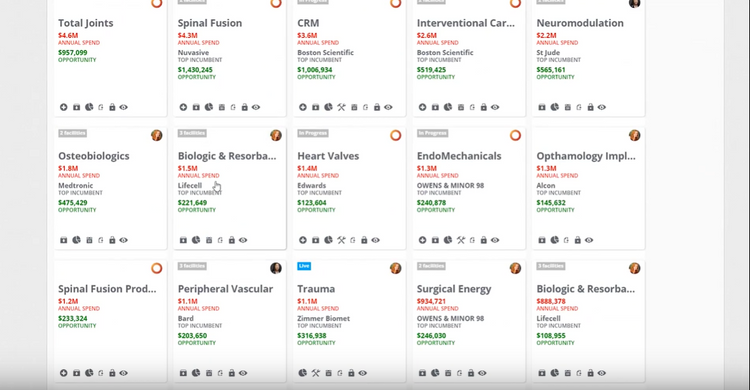Open calendar icon on the Spinal Fusion card

[222, 107]
